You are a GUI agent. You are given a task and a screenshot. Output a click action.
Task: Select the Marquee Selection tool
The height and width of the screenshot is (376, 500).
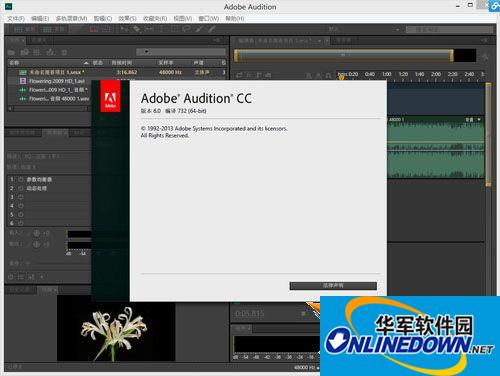pyautogui.click(x=174, y=29)
